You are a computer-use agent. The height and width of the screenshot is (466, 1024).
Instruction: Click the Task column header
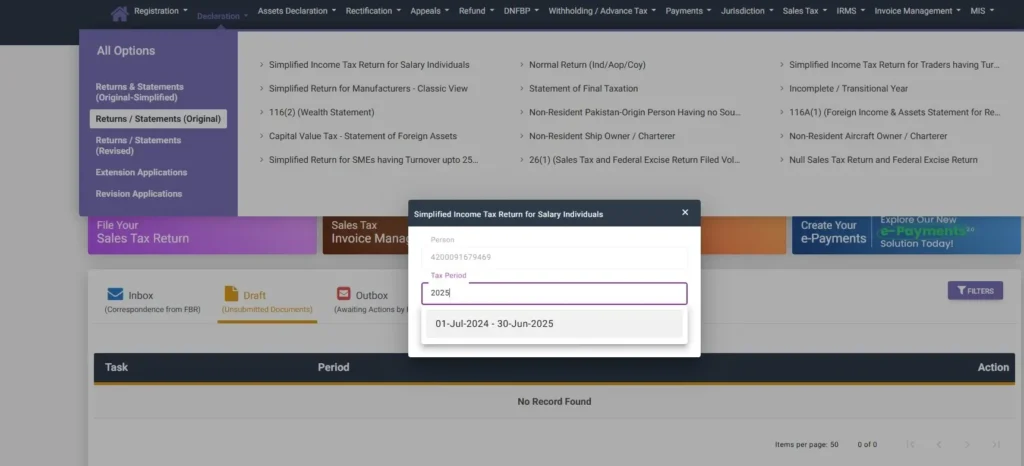[x=116, y=367]
